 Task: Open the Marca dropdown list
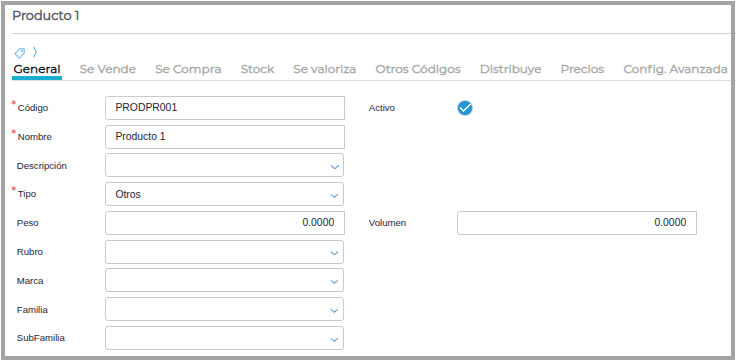(224, 281)
